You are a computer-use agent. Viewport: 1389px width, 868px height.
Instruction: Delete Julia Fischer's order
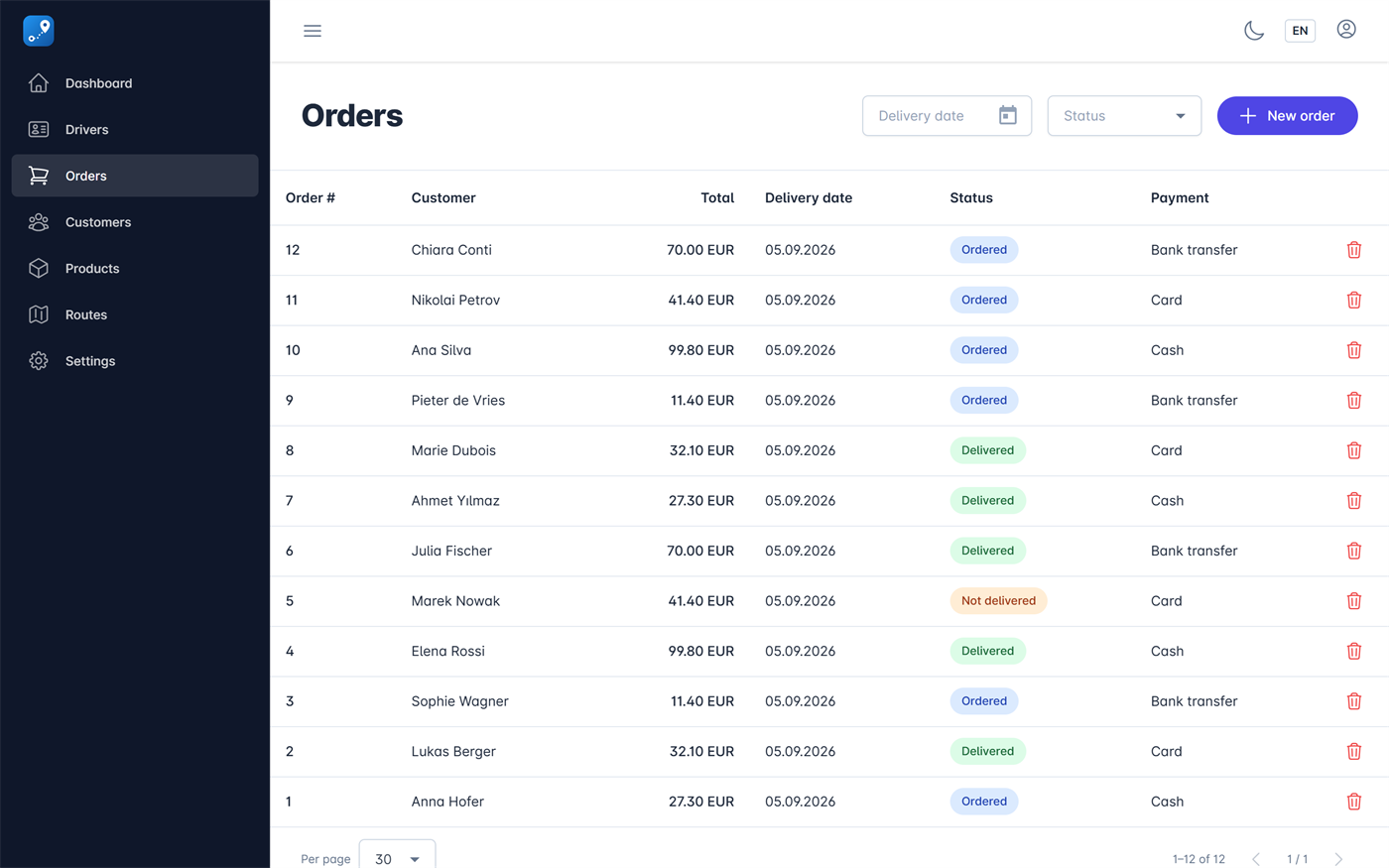1354,551
